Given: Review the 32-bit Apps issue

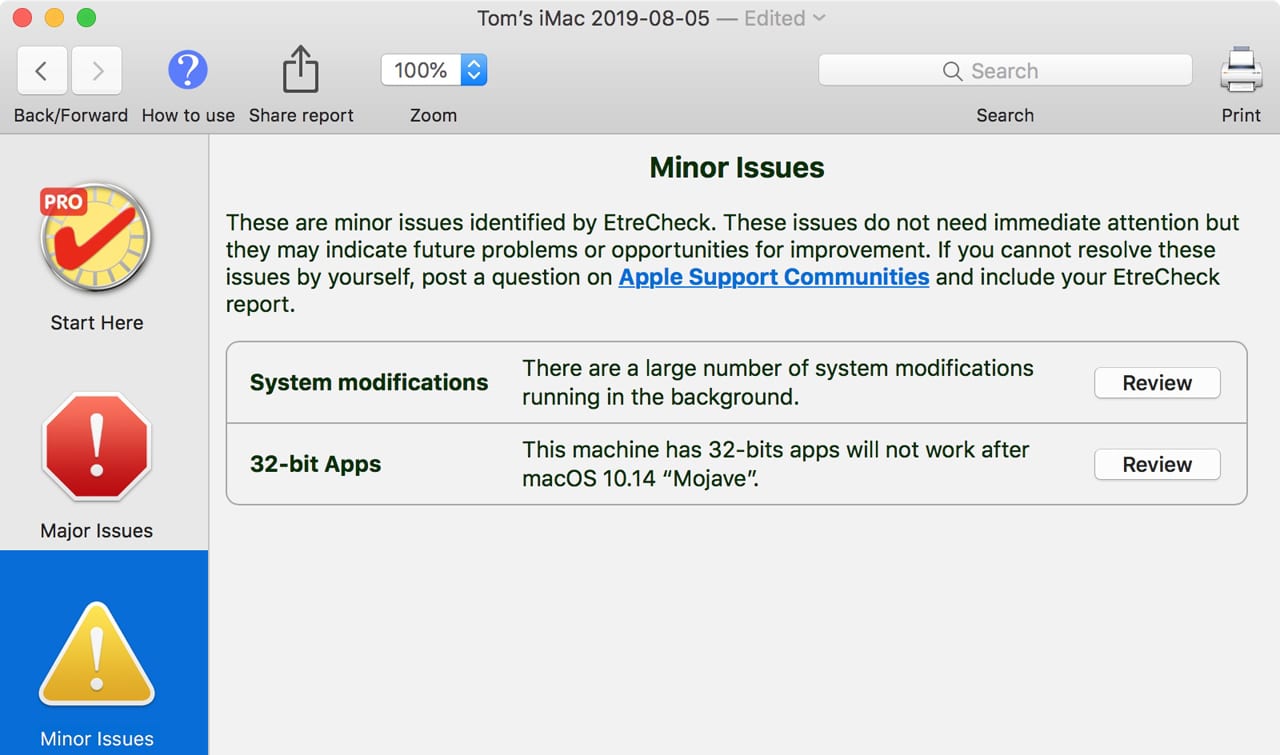Looking at the screenshot, I should pos(1157,465).
